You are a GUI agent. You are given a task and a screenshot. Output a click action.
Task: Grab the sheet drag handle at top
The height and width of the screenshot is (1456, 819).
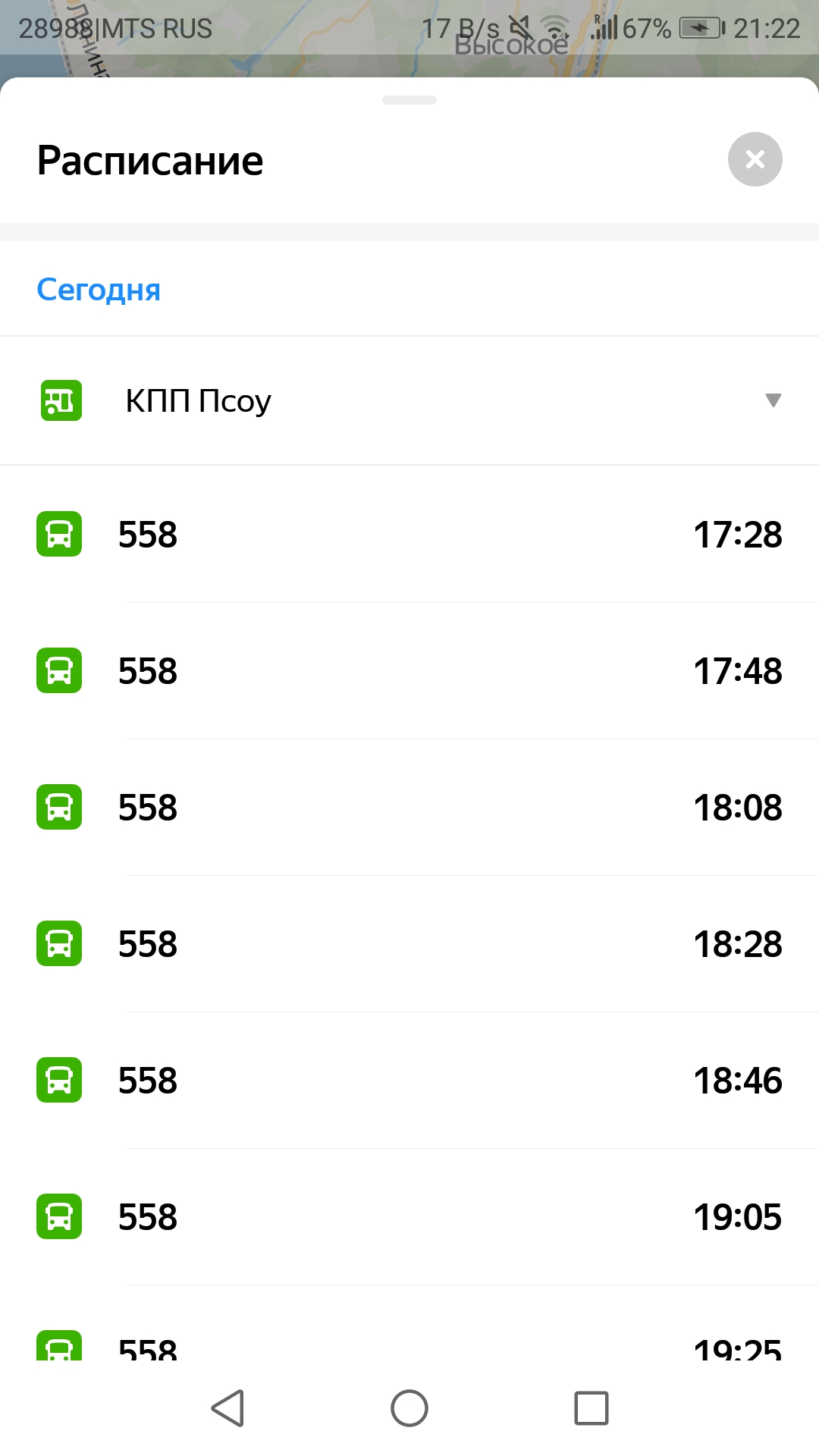(x=409, y=100)
